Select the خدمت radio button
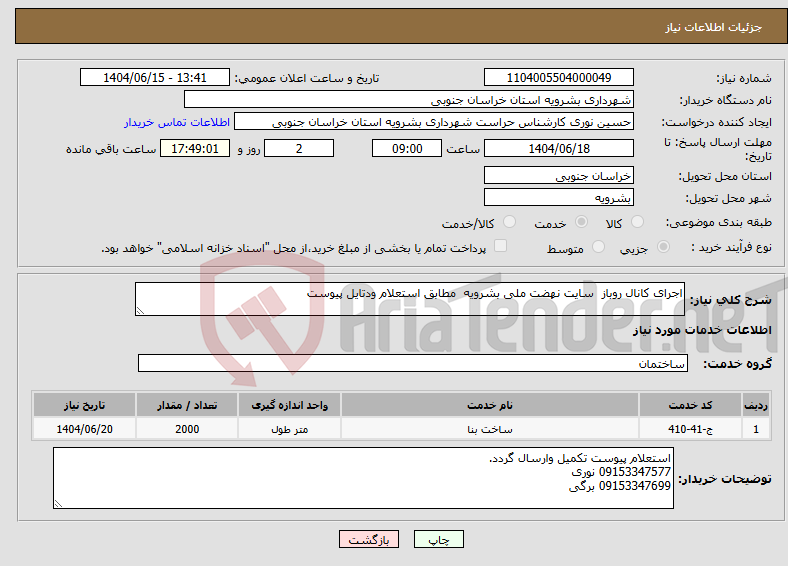This screenshot has width=788, height=566. tap(581, 222)
